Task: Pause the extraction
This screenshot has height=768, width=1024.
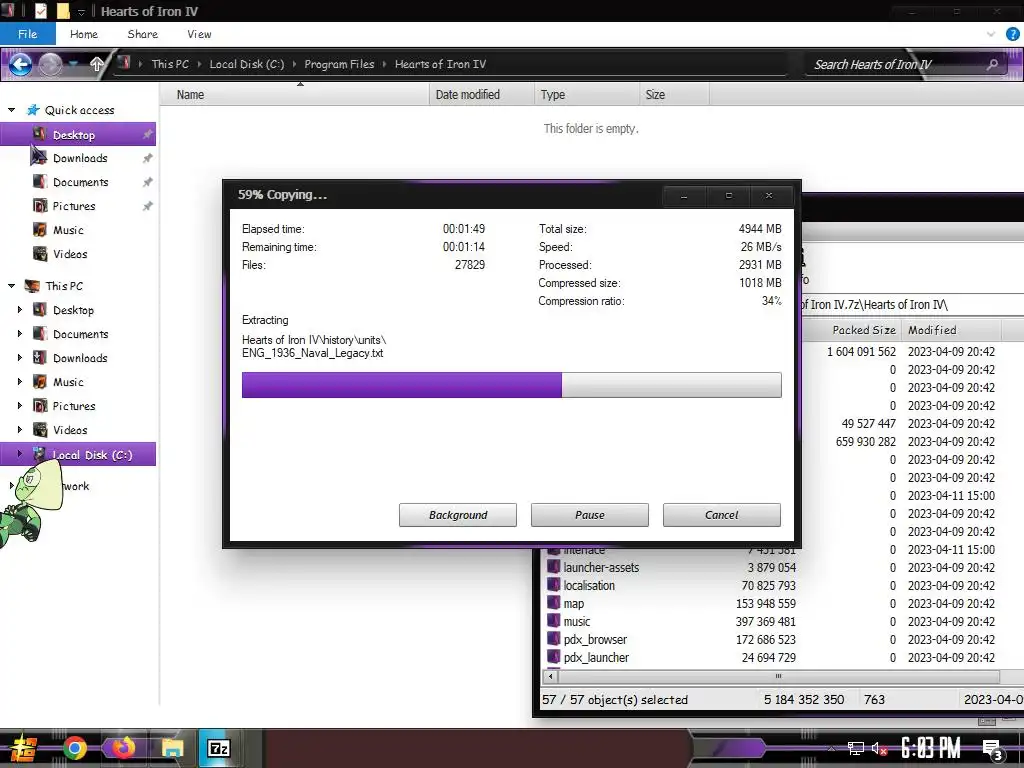Action: coord(590,515)
